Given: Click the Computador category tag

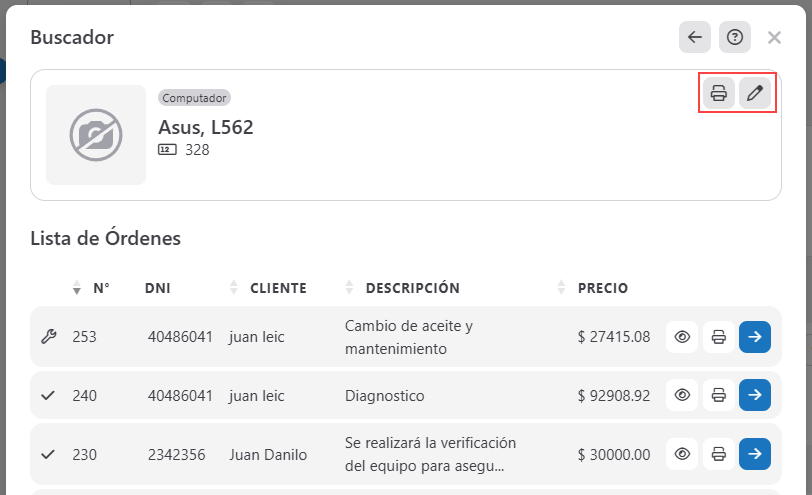Looking at the screenshot, I should (195, 98).
